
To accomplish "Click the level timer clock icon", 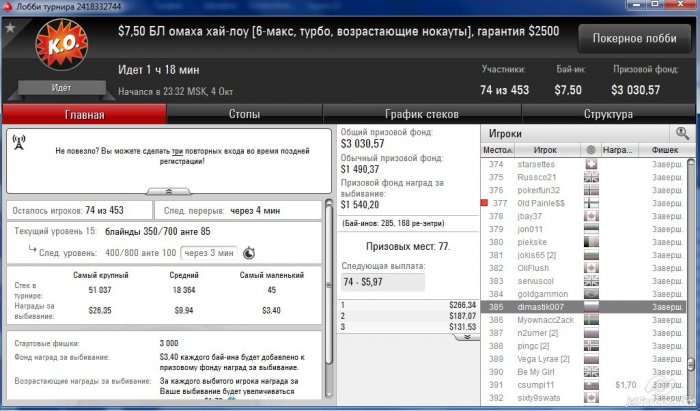I will pyautogui.click(x=249, y=253).
